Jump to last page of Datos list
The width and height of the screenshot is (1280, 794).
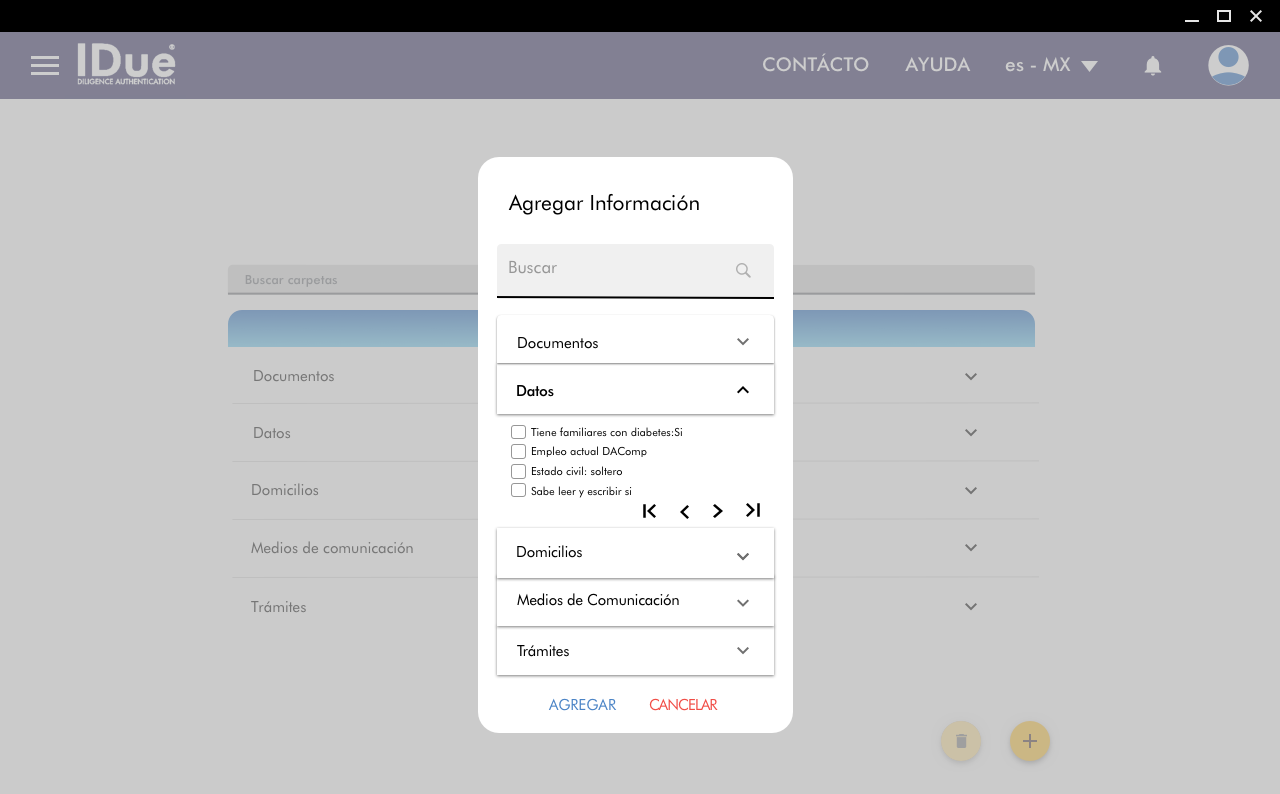click(x=753, y=511)
